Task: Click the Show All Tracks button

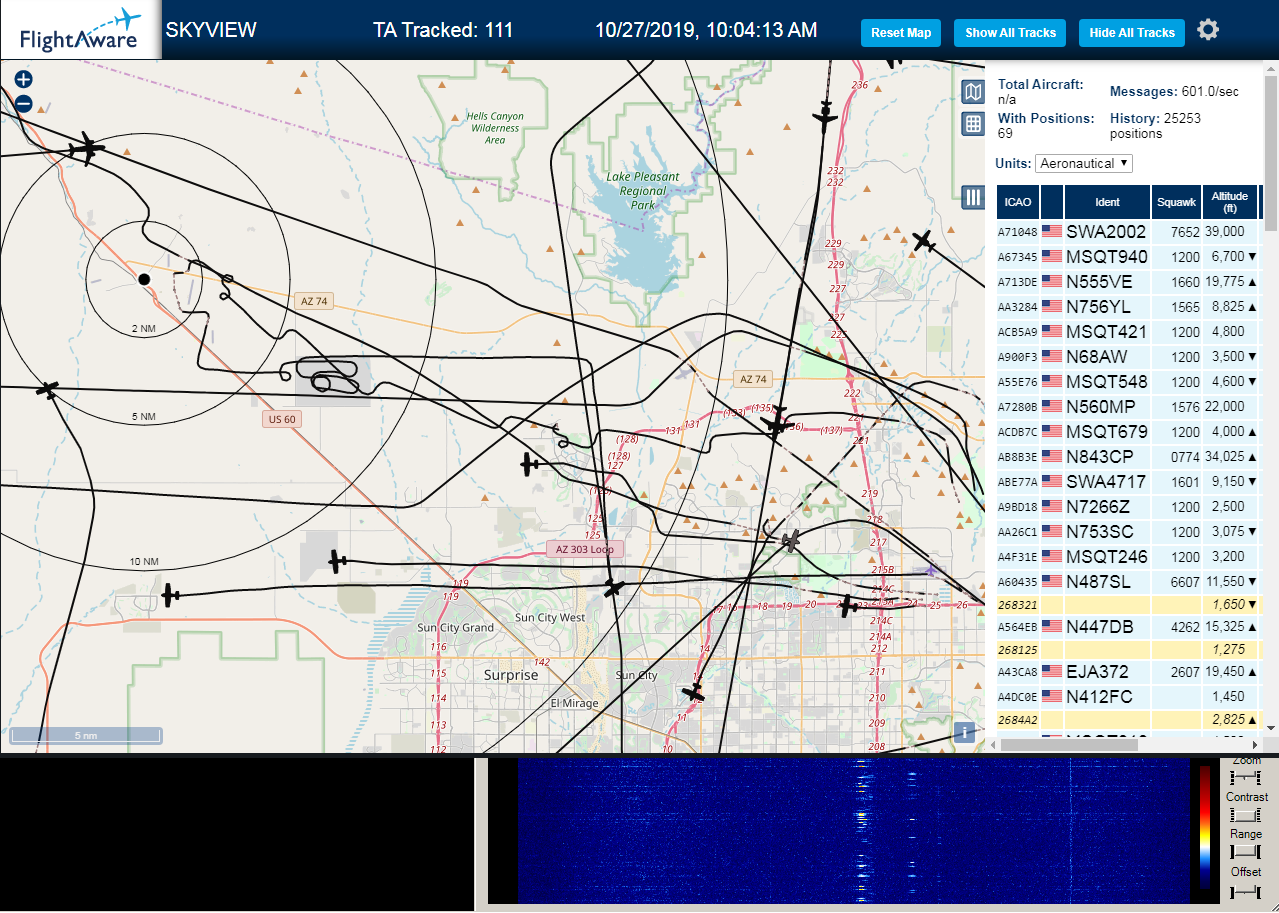Action: (x=1010, y=33)
